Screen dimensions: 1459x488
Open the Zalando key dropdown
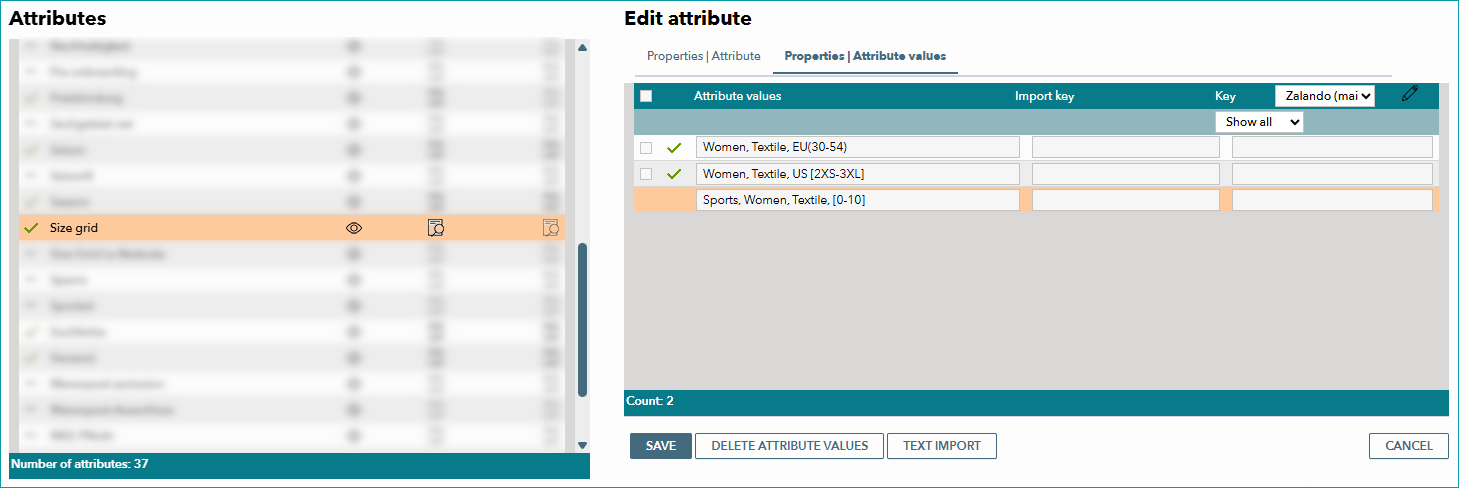pos(1325,96)
